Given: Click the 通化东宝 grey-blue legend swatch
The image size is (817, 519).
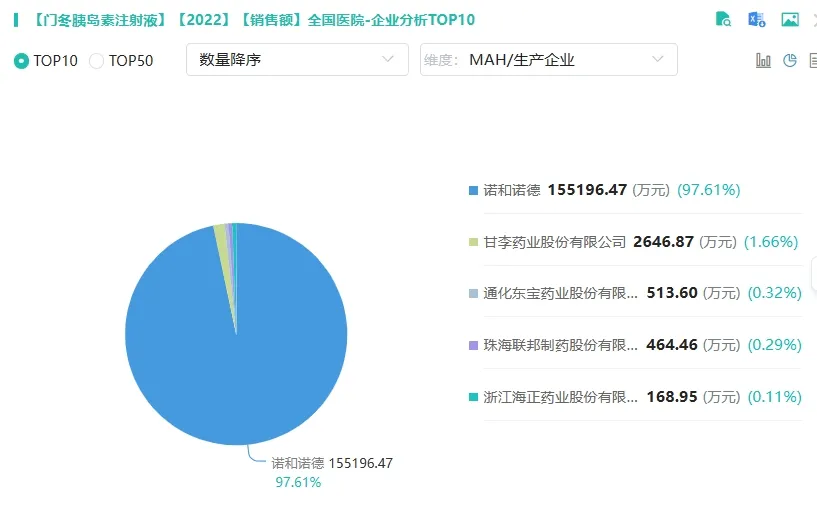Looking at the screenshot, I should (473, 293).
